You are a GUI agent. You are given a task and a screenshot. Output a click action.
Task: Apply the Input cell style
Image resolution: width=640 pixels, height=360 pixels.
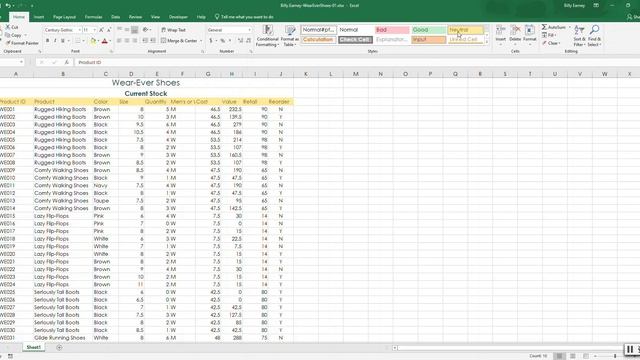pos(429,40)
